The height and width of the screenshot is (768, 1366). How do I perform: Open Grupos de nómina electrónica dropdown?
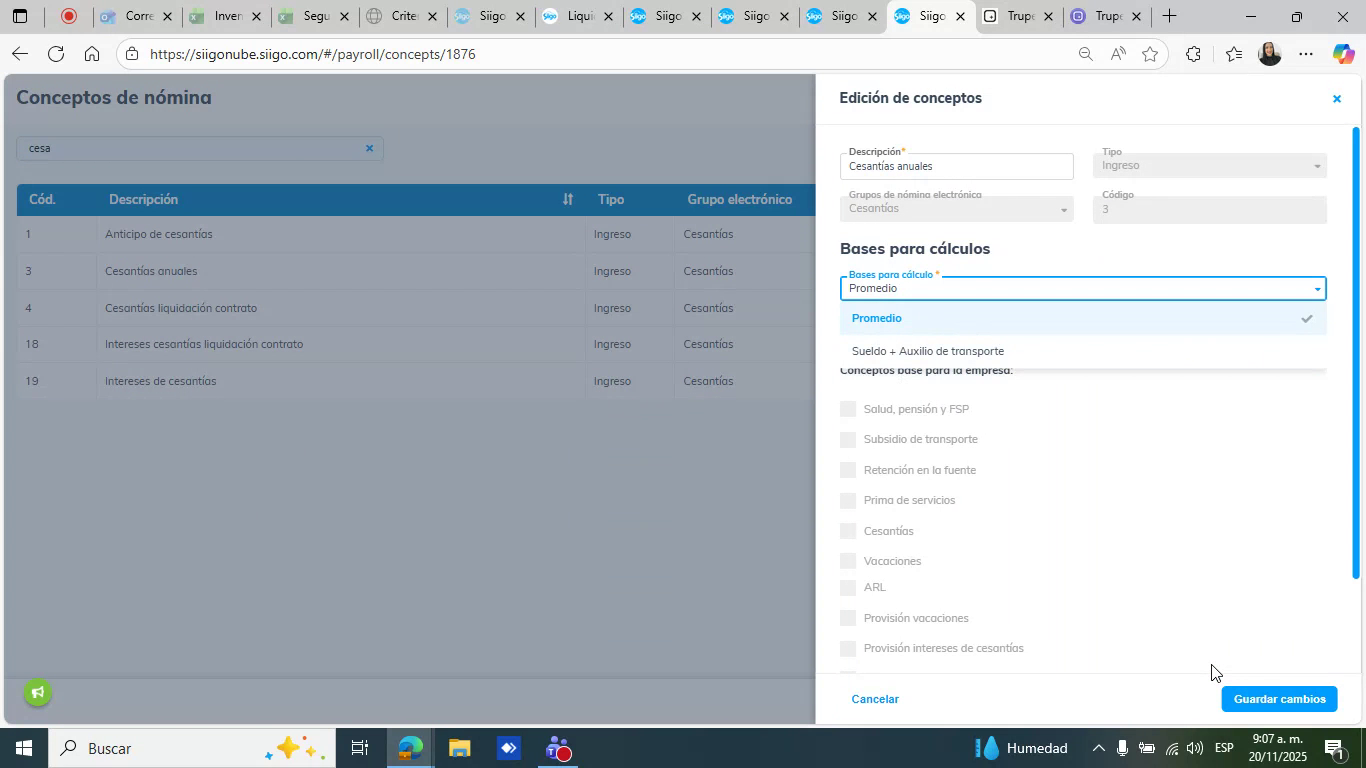tap(956, 209)
